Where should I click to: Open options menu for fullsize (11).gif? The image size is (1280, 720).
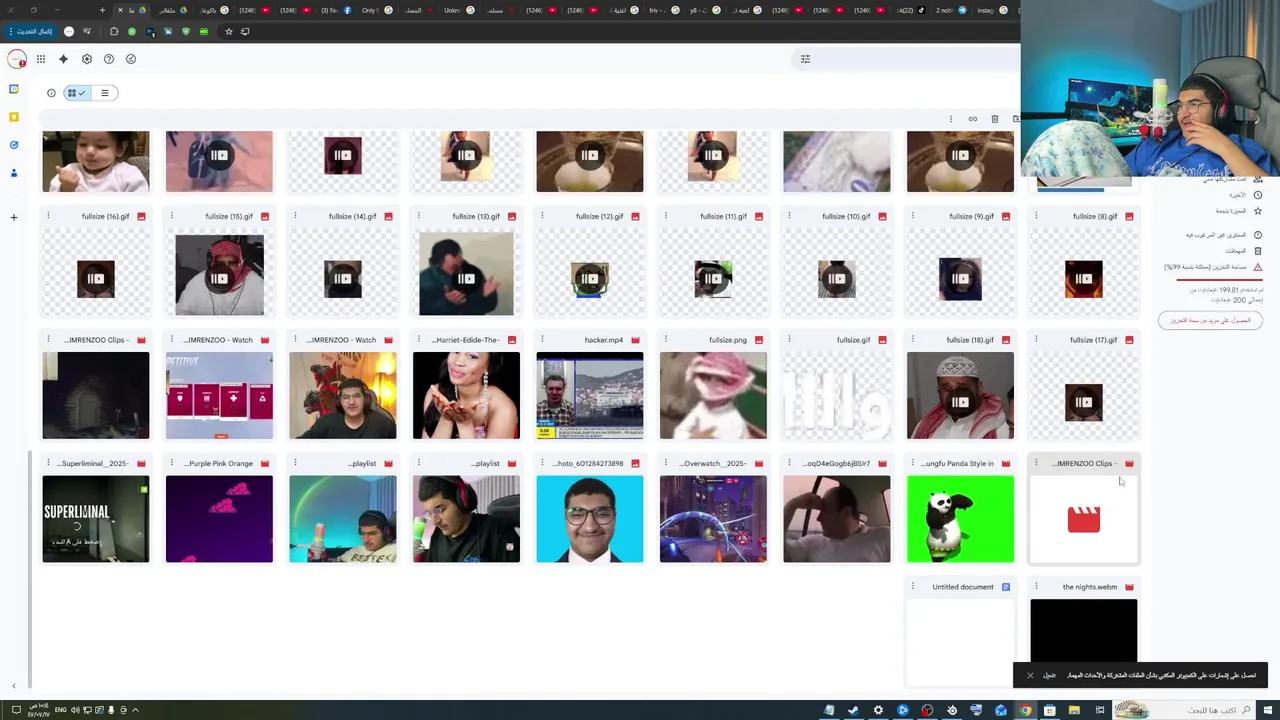coord(665,216)
